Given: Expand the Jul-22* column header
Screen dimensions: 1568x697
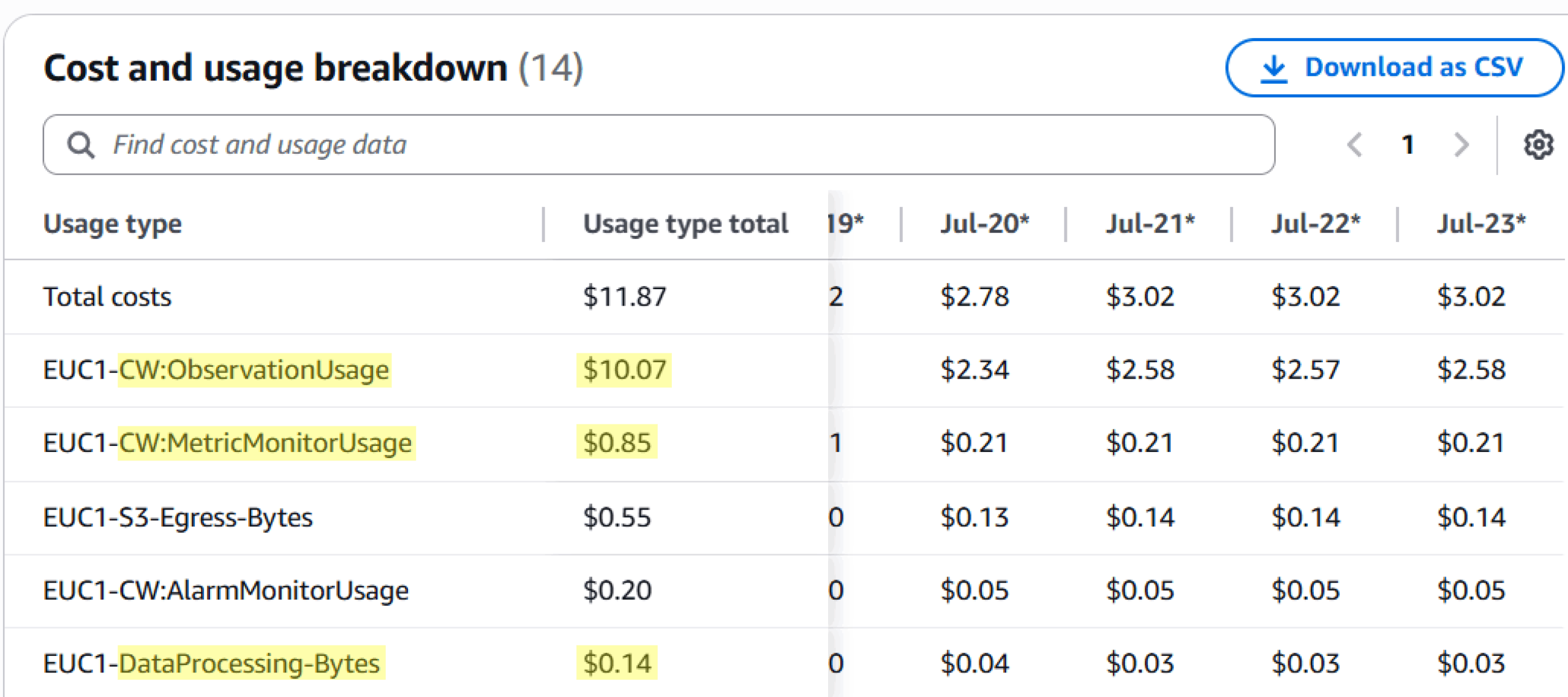Looking at the screenshot, I should click(x=1316, y=223).
